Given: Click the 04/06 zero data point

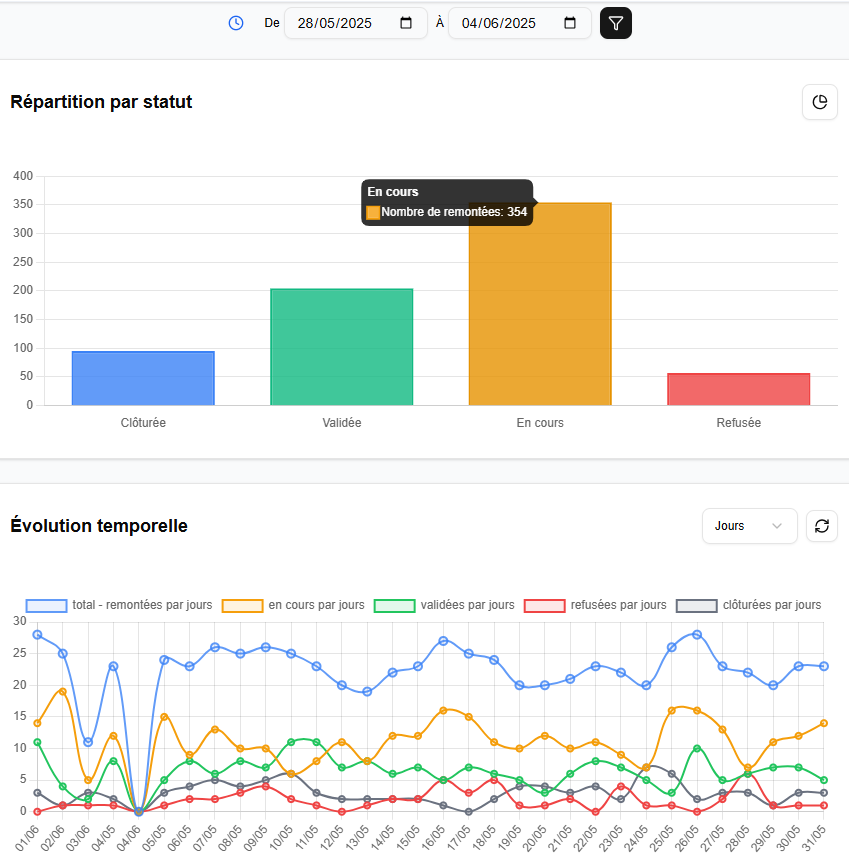Looking at the screenshot, I should (x=139, y=811).
